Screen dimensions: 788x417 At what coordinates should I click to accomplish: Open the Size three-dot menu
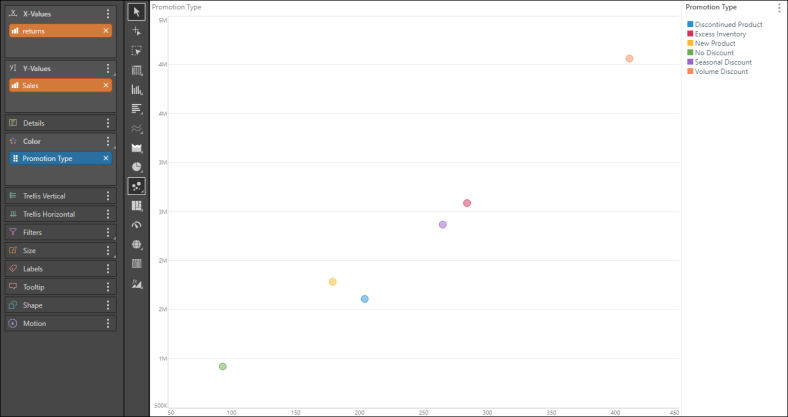click(x=108, y=250)
